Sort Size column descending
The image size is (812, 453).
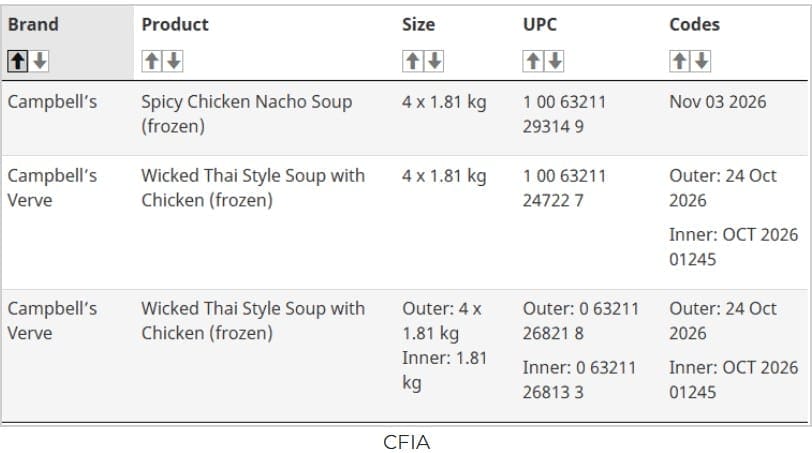pyautogui.click(x=434, y=61)
